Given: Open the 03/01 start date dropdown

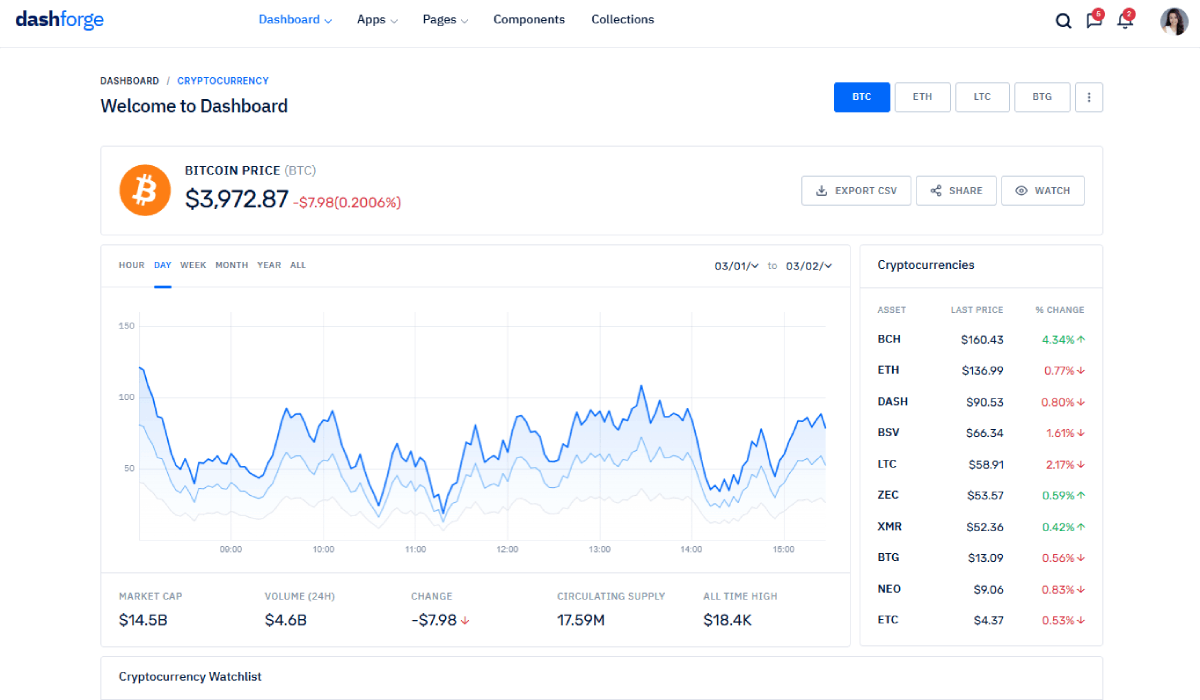Looking at the screenshot, I should 736,266.
